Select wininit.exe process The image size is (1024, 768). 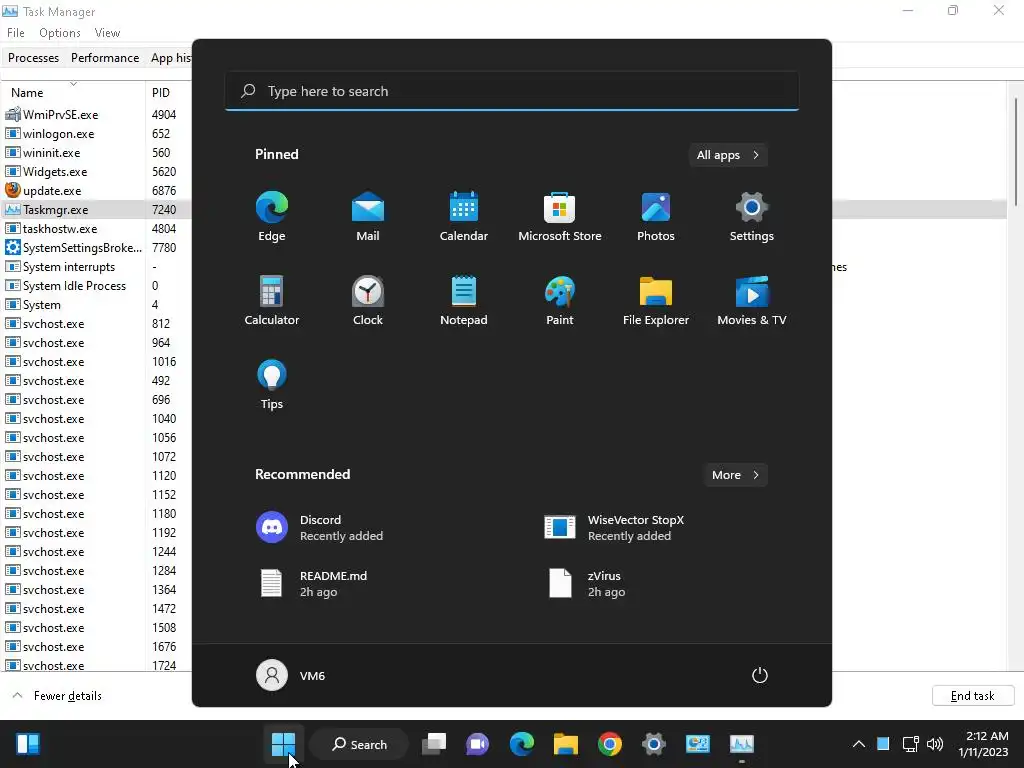[x=97, y=152]
